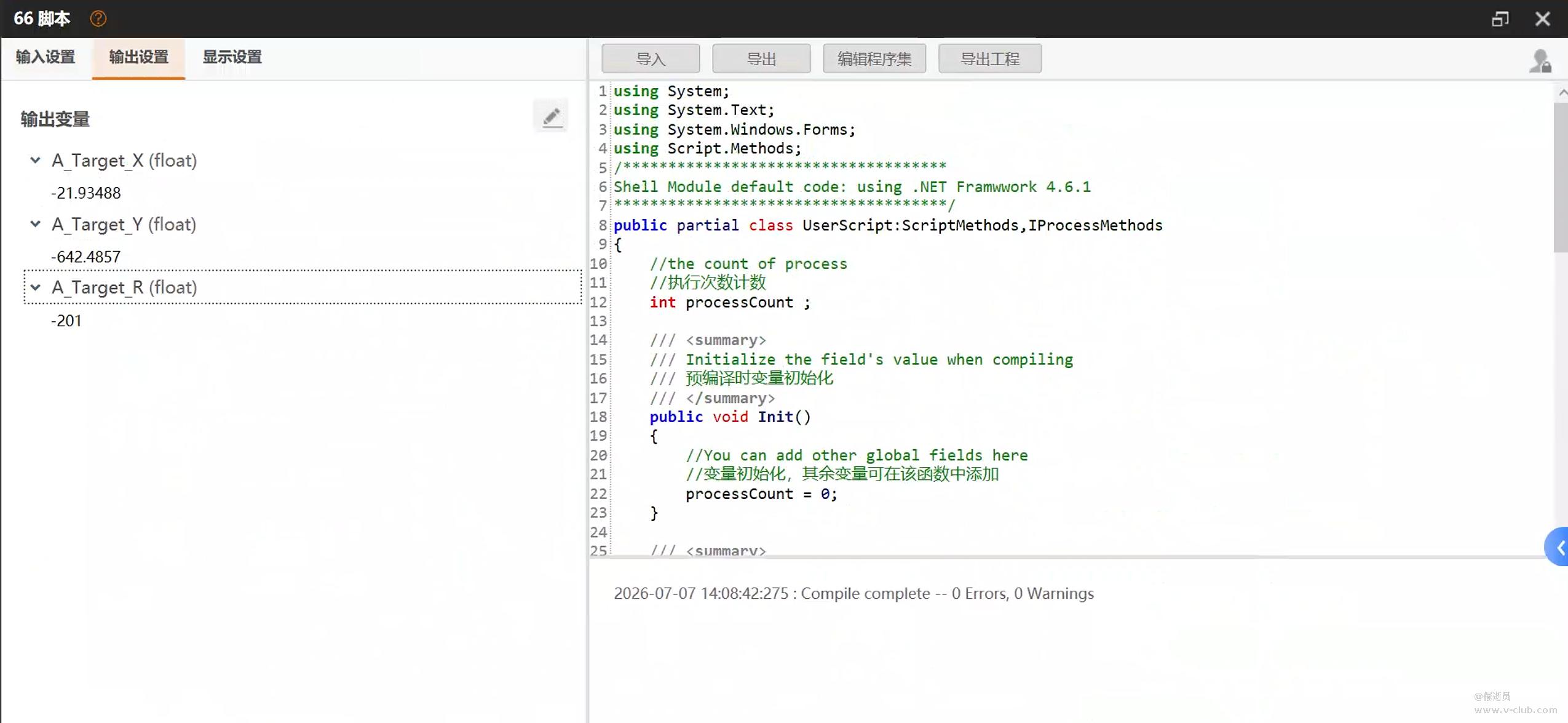Click the 导出 button

(761, 58)
